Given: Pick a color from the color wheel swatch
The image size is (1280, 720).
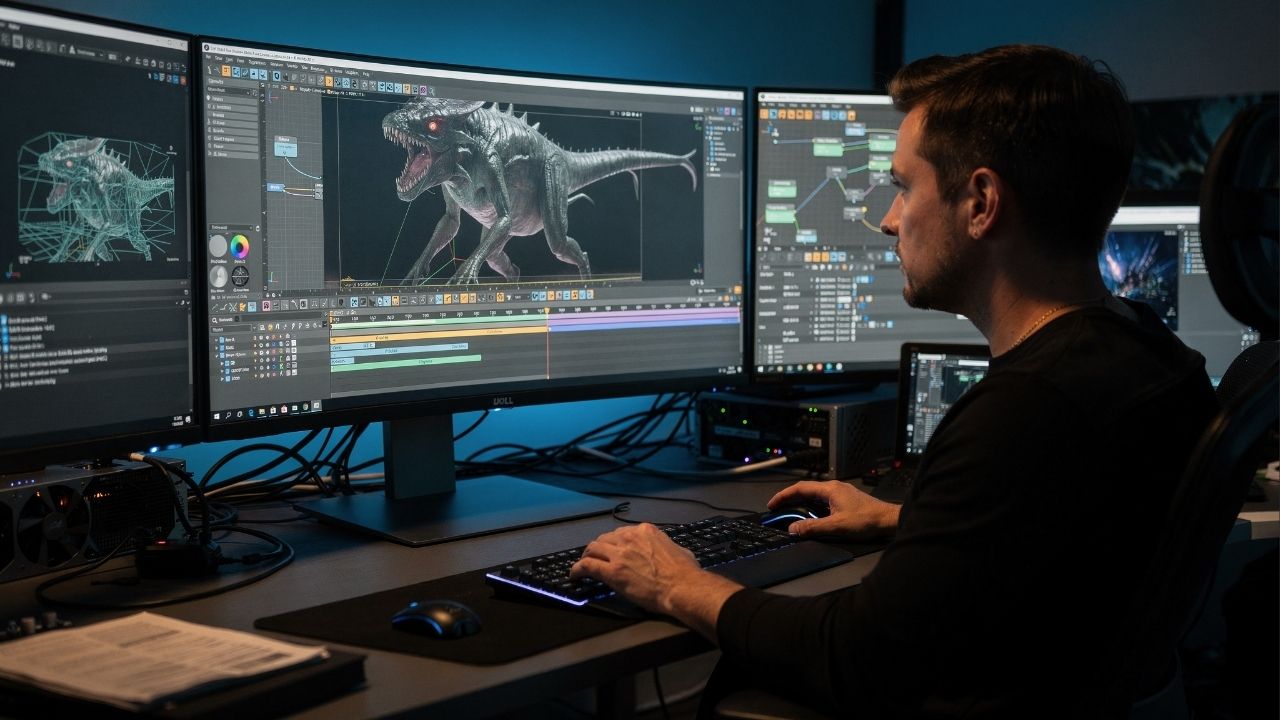Looking at the screenshot, I should [x=240, y=246].
